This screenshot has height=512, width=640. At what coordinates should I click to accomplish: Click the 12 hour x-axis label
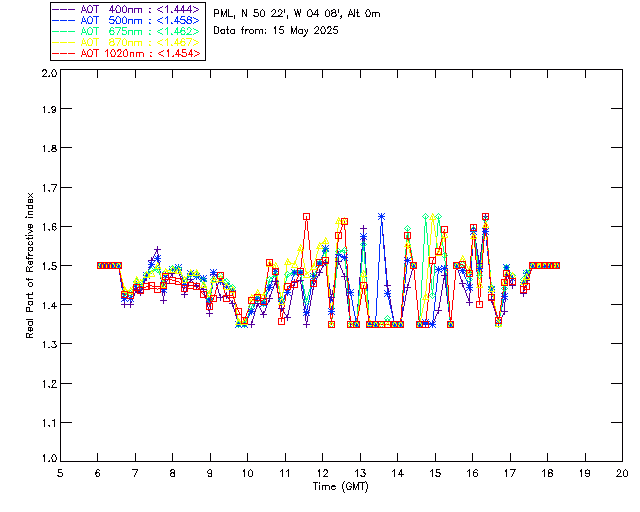(x=322, y=473)
